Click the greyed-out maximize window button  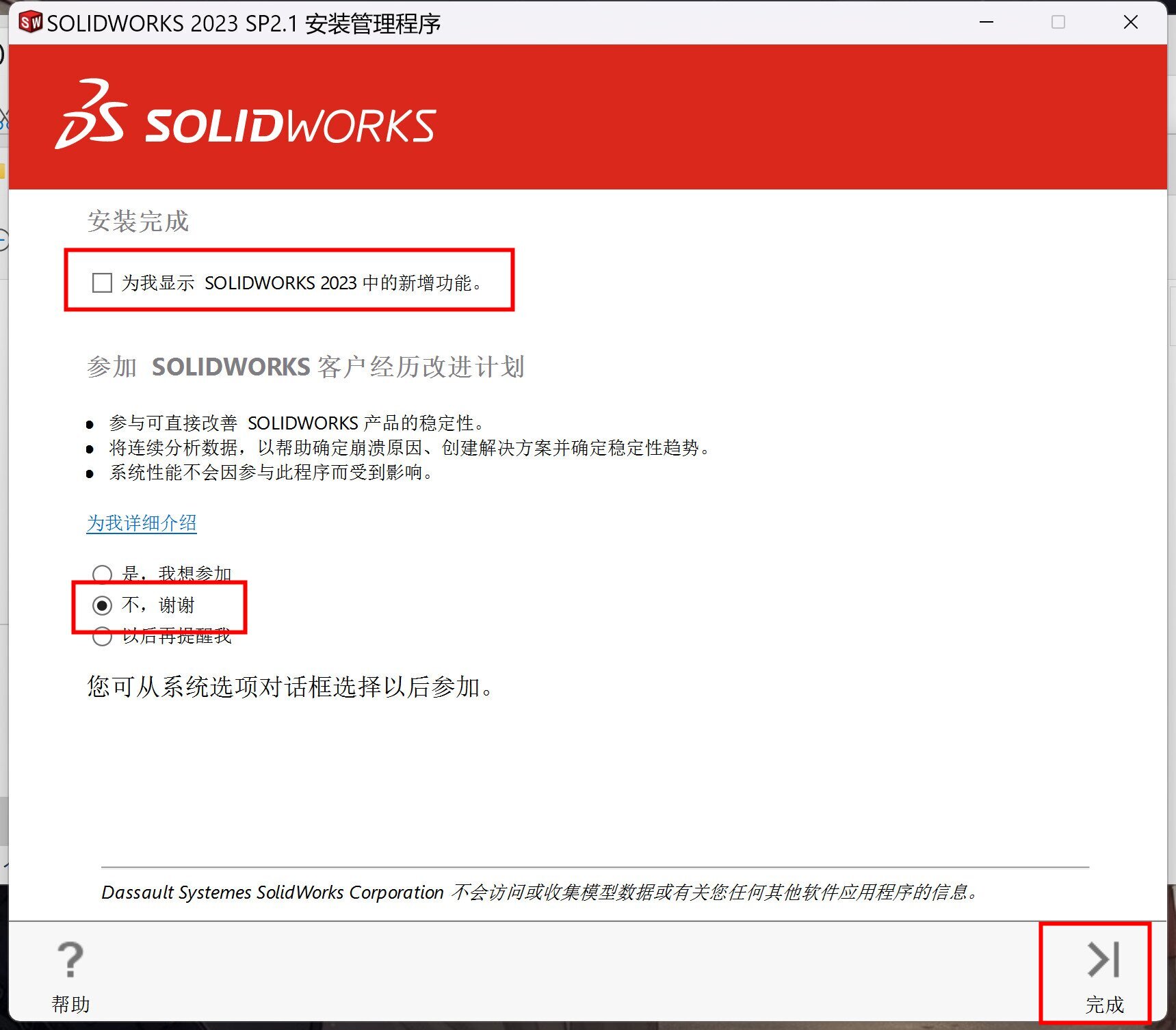[x=1058, y=23]
